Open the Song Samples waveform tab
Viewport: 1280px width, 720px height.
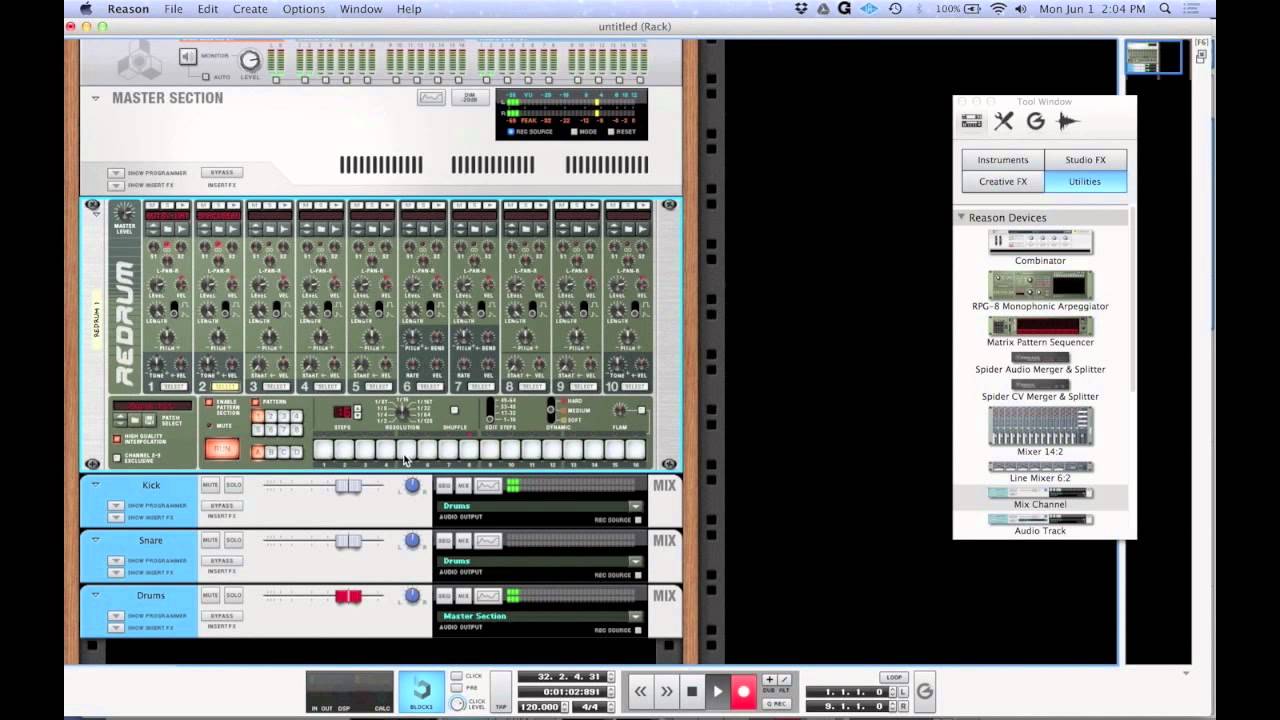coord(1067,121)
